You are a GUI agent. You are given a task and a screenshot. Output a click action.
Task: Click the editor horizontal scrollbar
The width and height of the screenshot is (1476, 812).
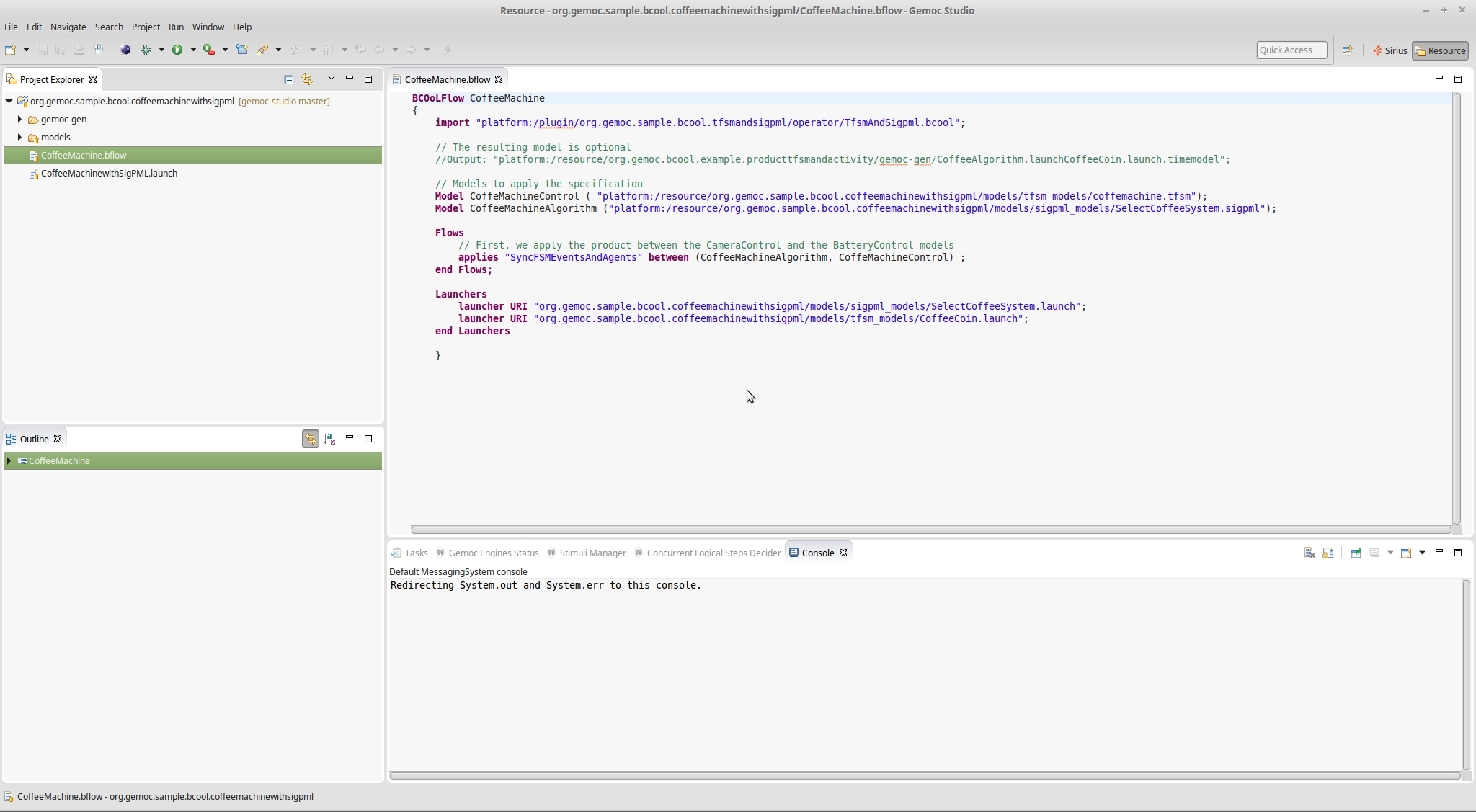pyautogui.click(x=930, y=530)
